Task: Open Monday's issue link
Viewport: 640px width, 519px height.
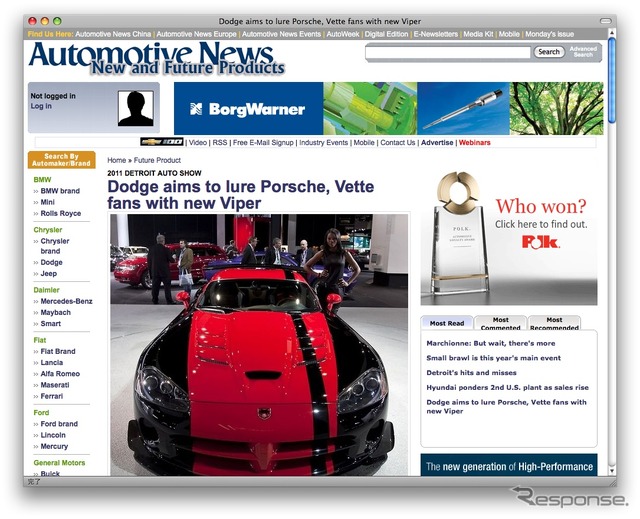Action: coord(549,34)
